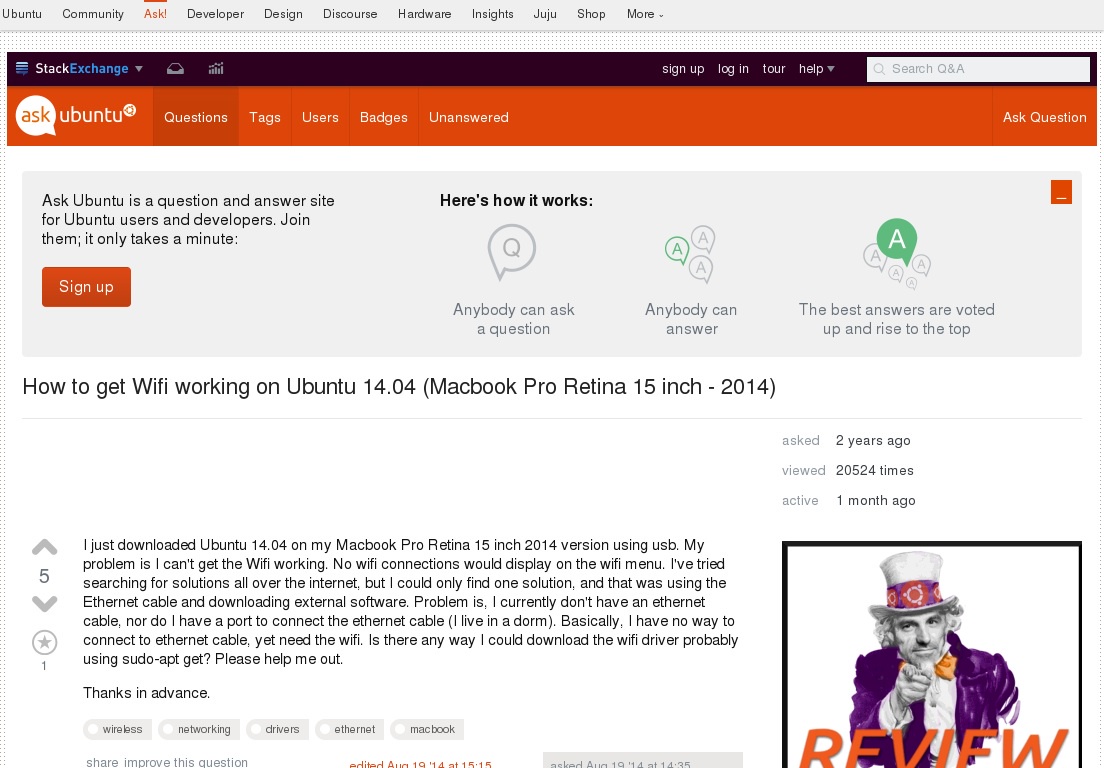The width and height of the screenshot is (1104, 768).
Task: Click the StackExchange hamburger logo icon
Action: tap(22, 68)
